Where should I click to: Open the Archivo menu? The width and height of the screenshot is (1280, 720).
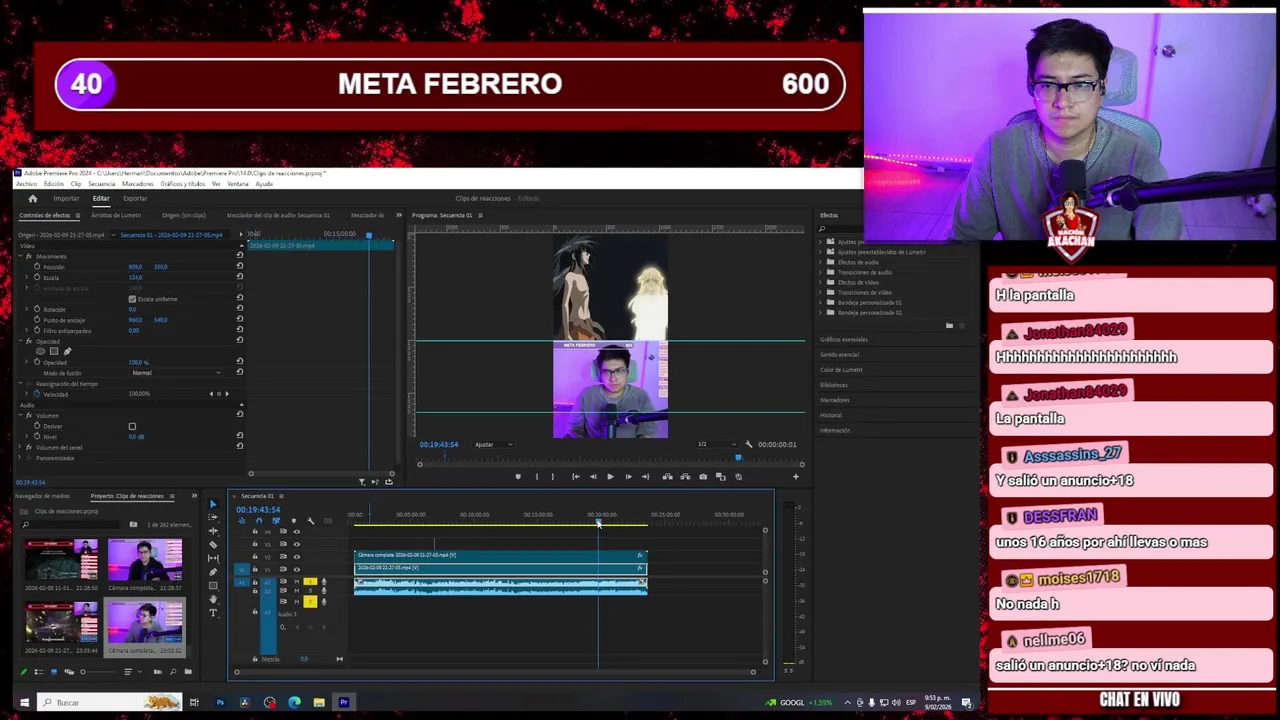pos(26,184)
